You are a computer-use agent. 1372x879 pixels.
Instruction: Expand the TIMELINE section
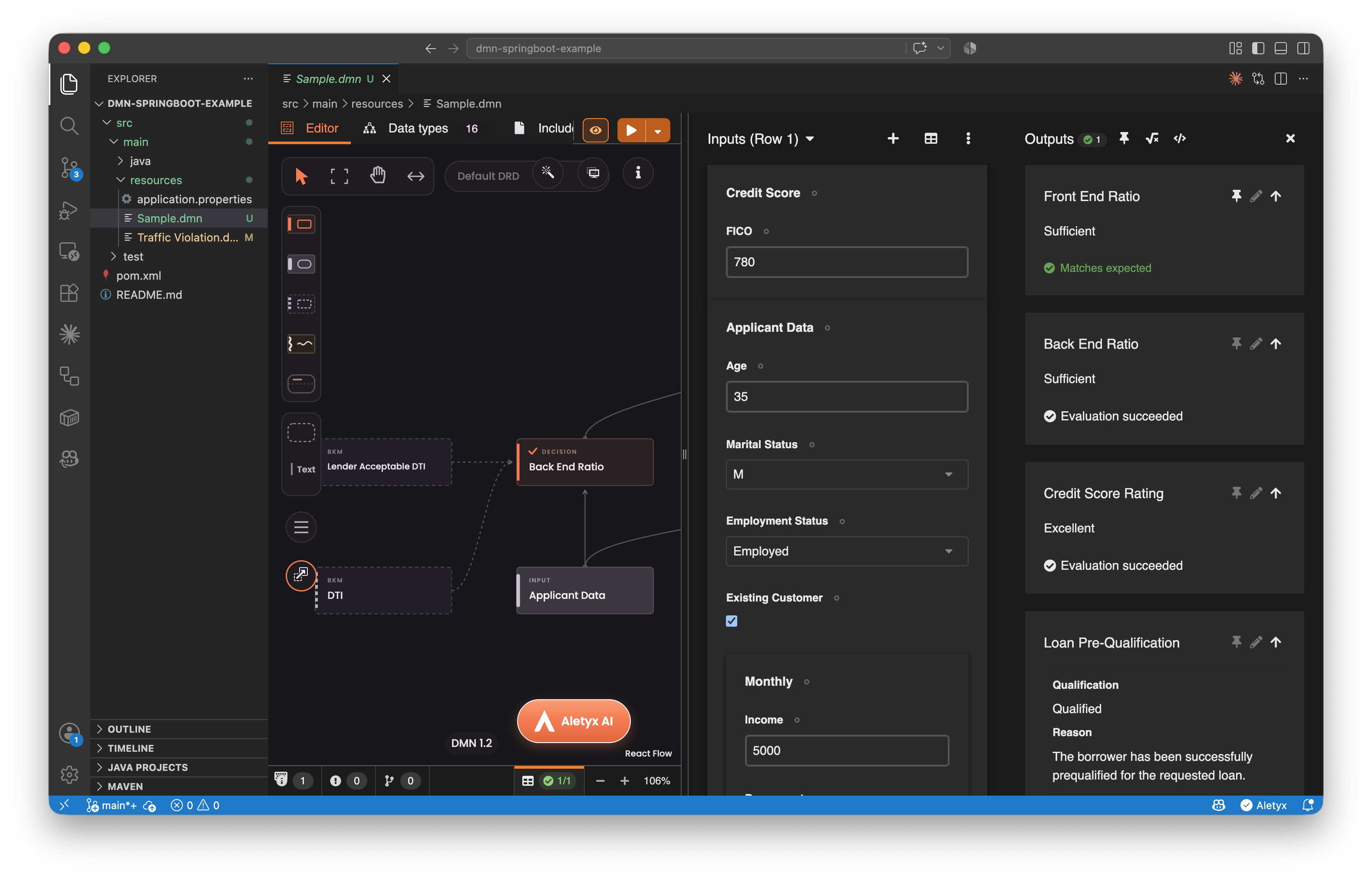179,748
